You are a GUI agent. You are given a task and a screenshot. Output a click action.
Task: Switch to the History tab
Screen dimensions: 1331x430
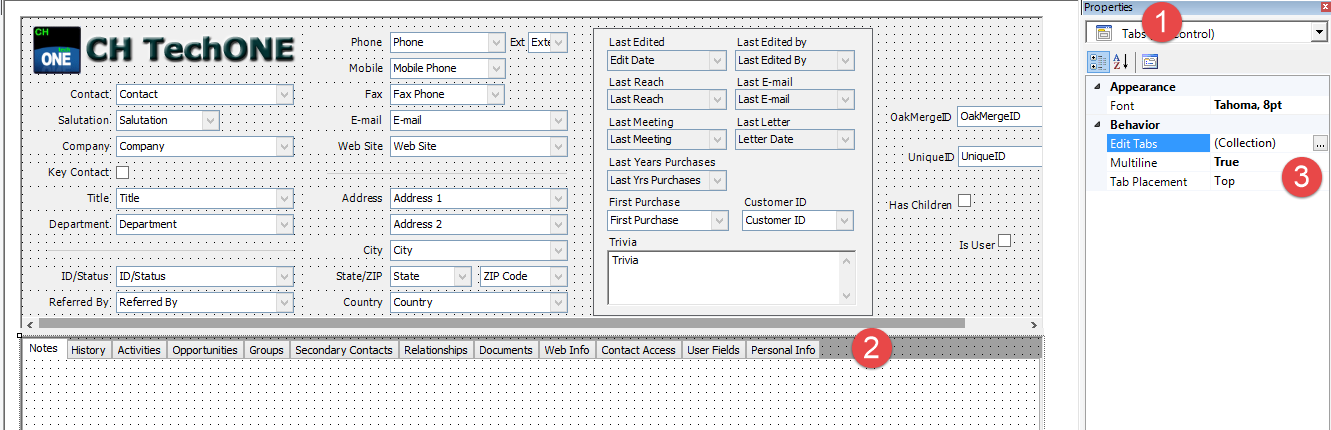click(88, 350)
